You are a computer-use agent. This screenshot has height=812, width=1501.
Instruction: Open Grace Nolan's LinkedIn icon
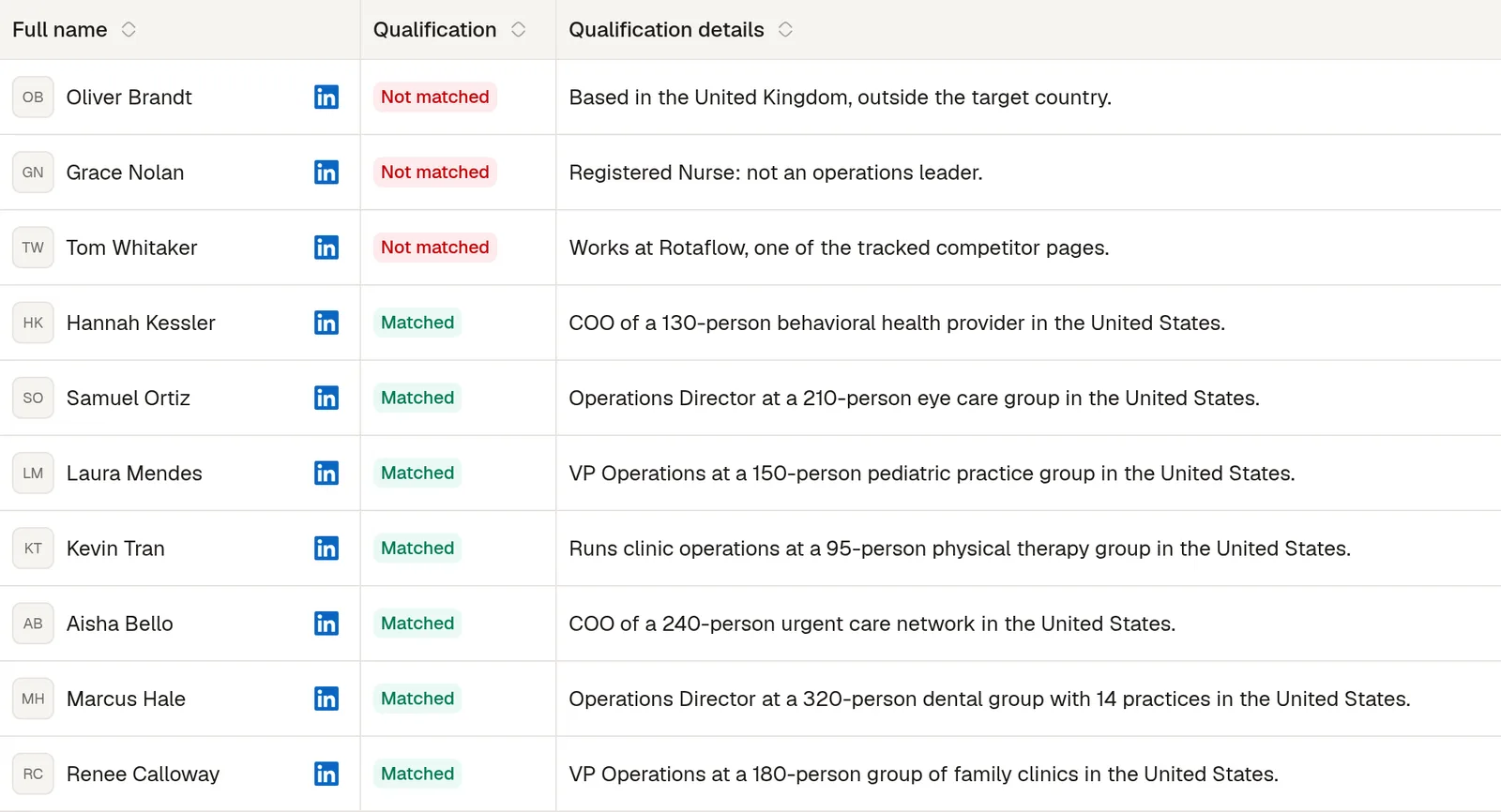tap(326, 173)
